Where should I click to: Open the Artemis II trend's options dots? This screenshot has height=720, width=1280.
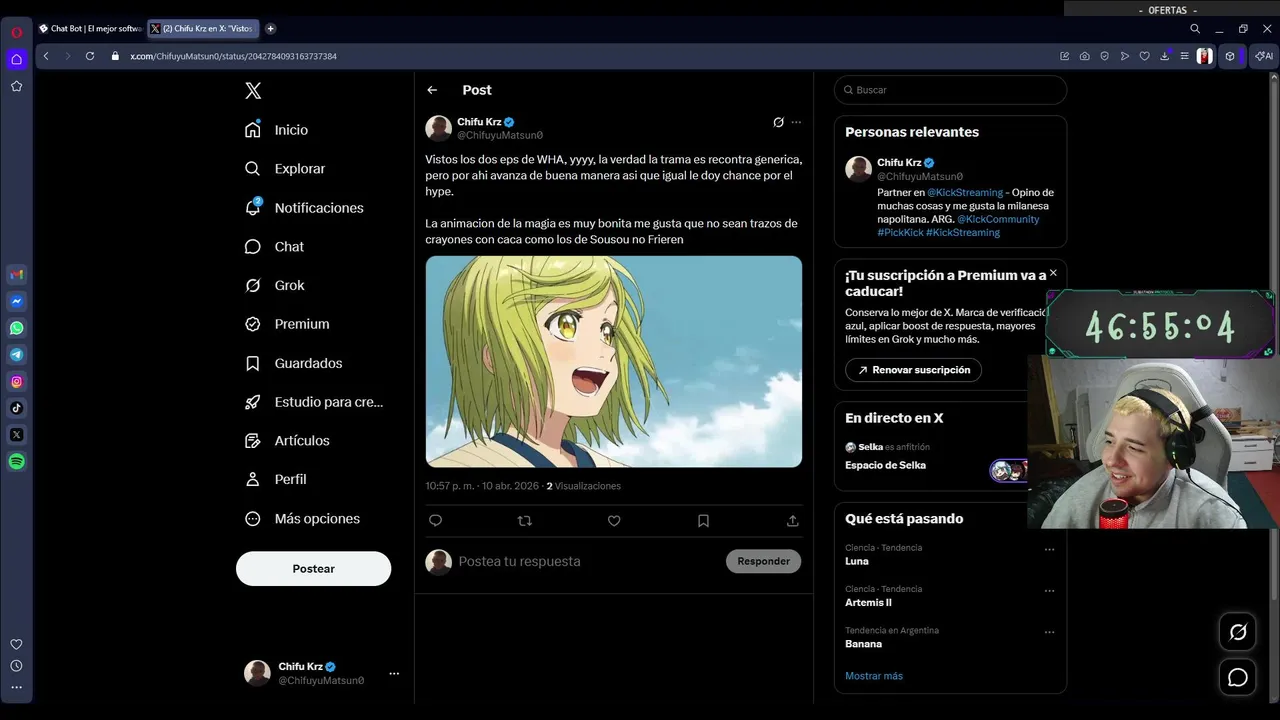(1049, 591)
